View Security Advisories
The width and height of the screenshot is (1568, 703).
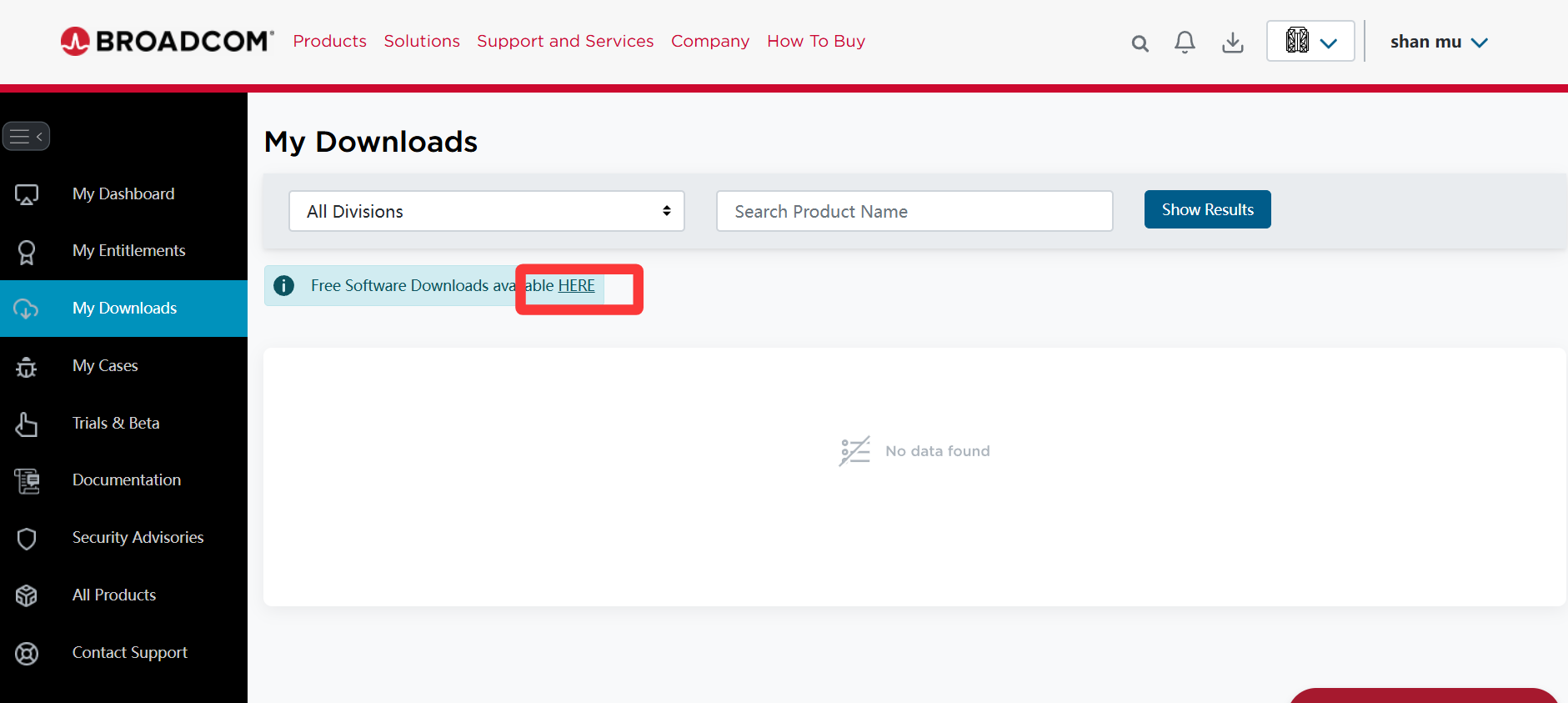click(x=123, y=537)
